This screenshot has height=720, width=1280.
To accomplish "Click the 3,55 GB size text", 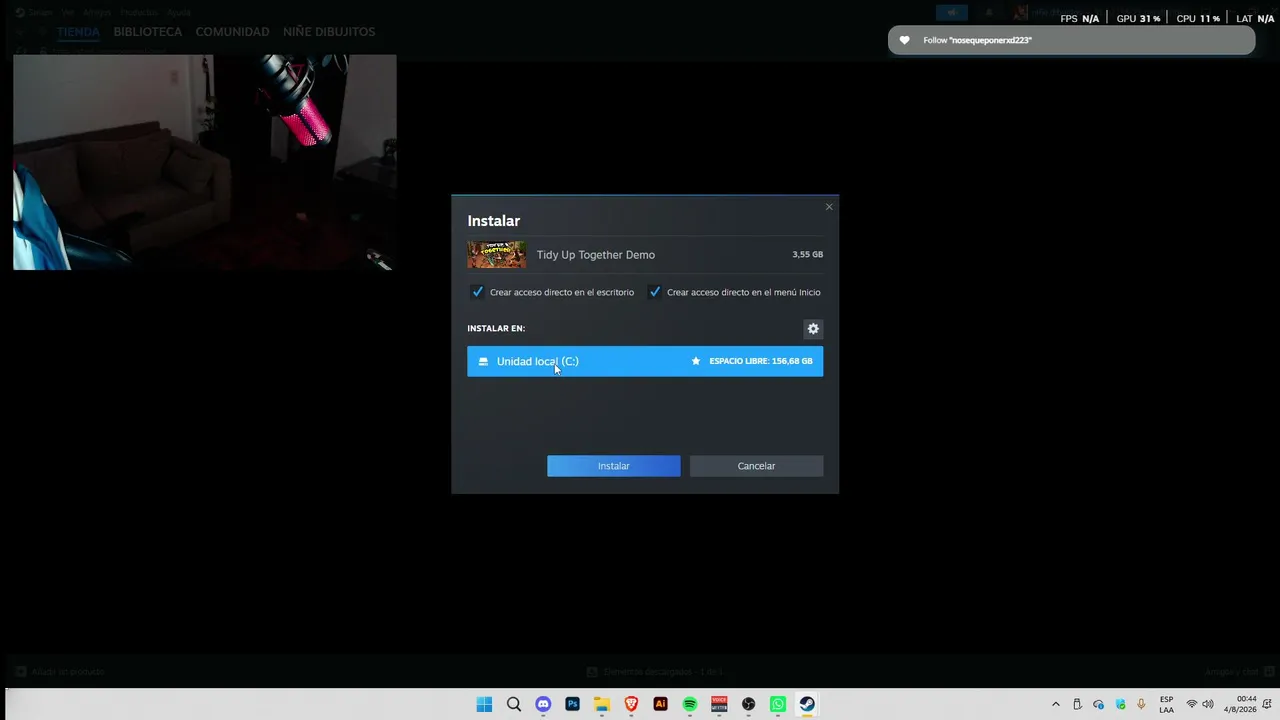I will point(807,255).
